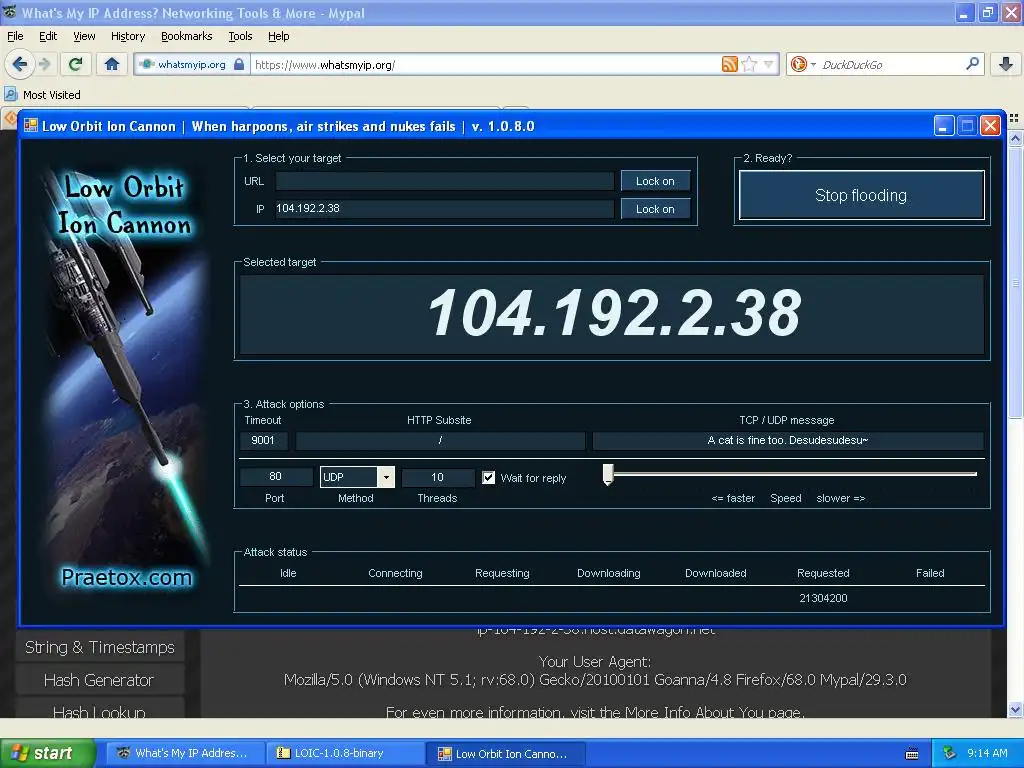Open the Edit menu

[x=48, y=36]
